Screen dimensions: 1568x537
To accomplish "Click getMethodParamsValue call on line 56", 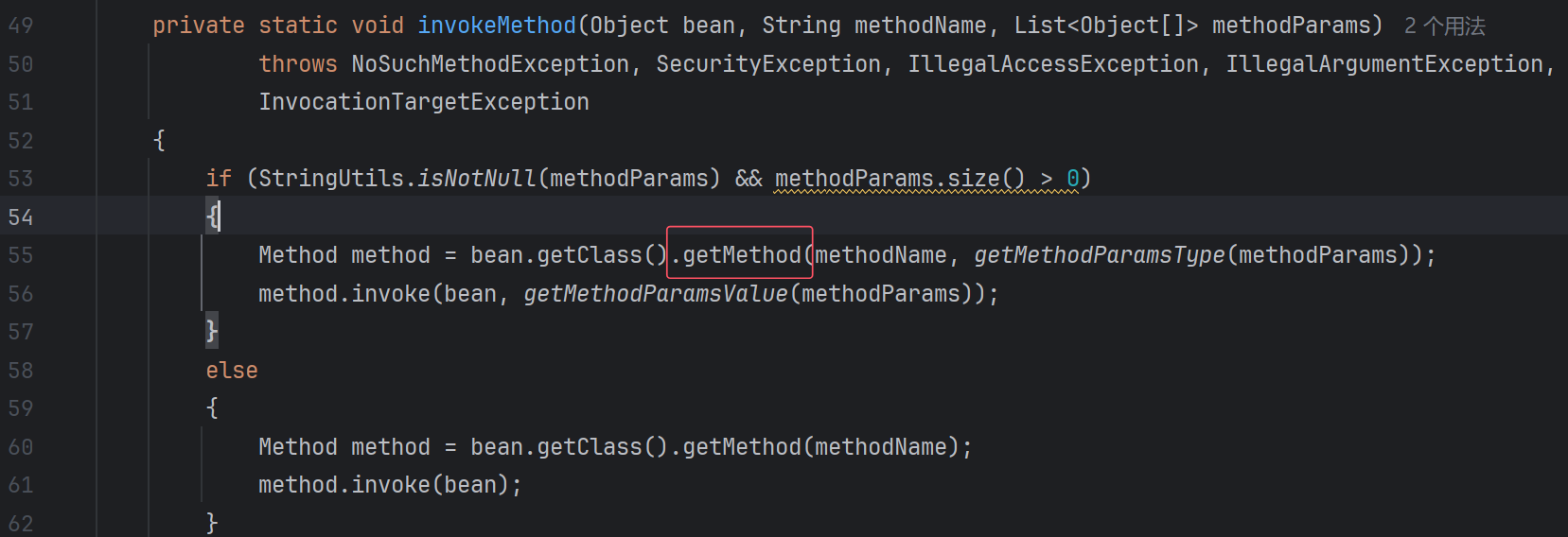I will (x=656, y=294).
